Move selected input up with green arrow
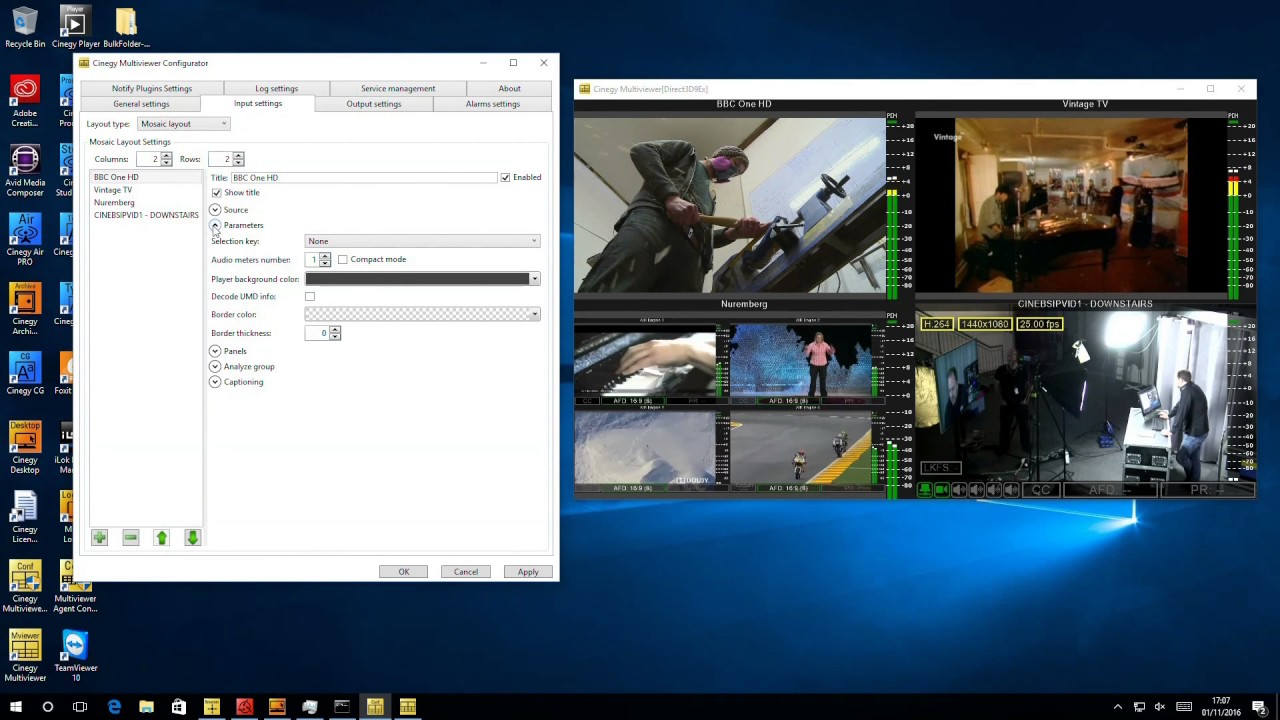This screenshot has width=1280, height=720. (162, 538)
